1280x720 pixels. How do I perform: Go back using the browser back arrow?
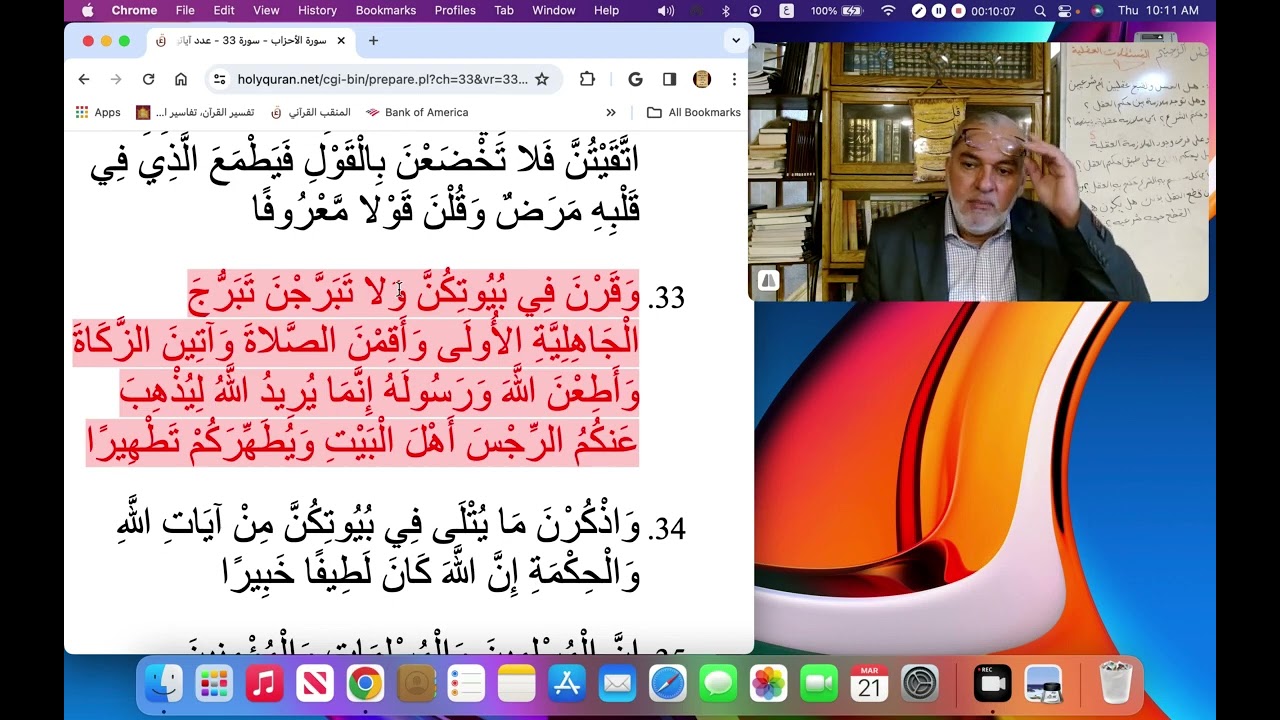click(84, 79)
